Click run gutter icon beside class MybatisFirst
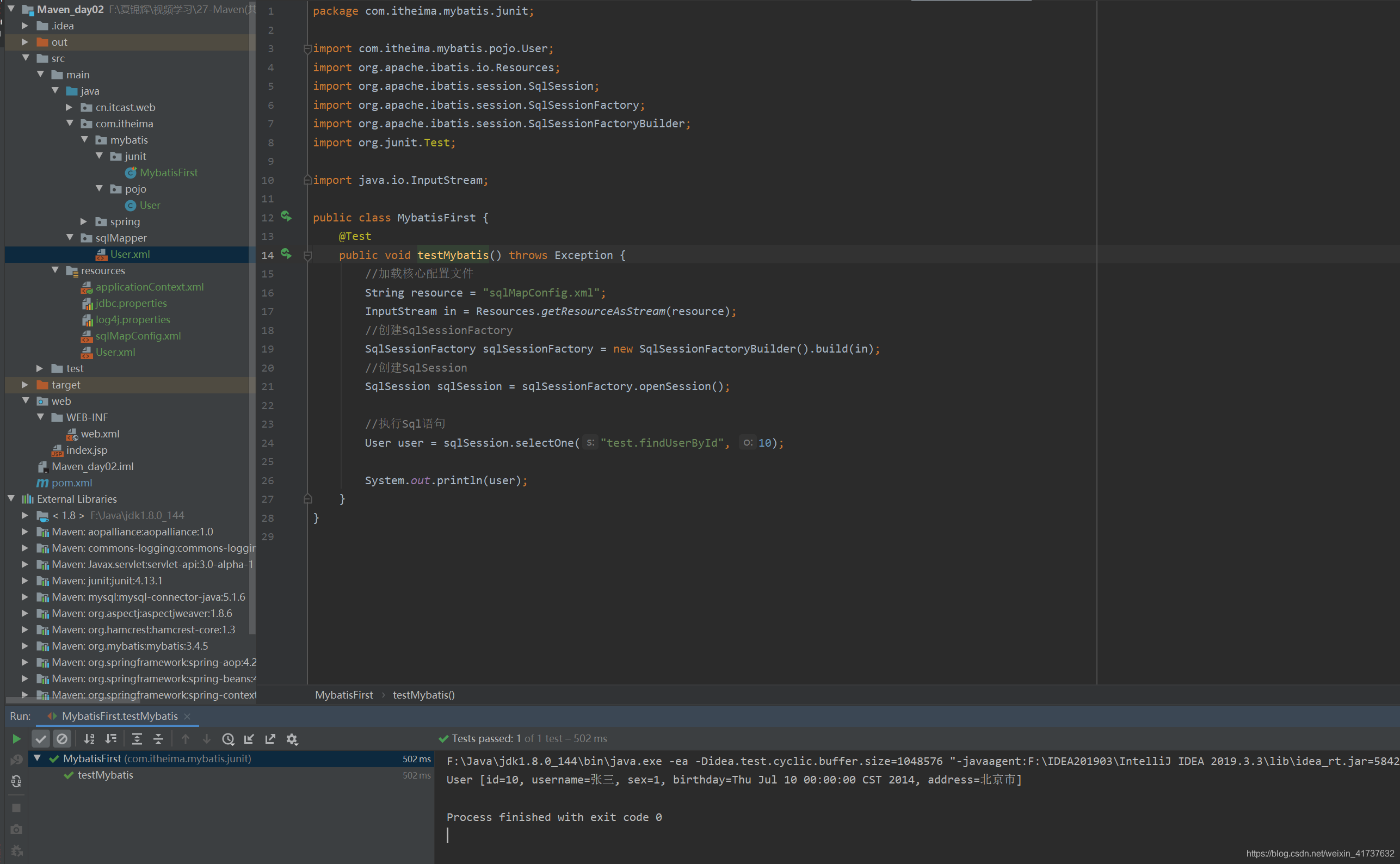 [x=286, y=217]
